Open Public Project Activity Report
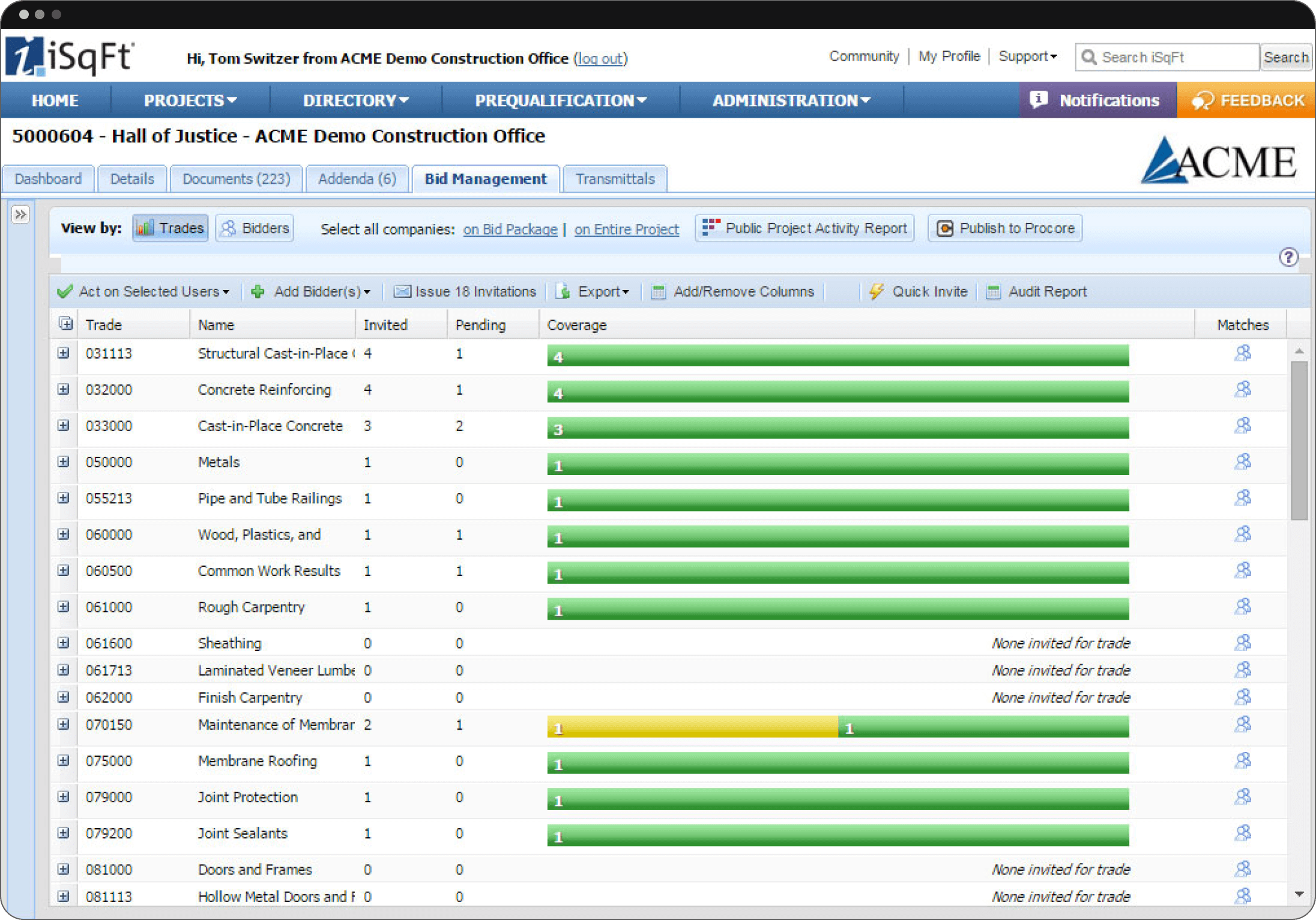This screenshot has width=1316, height=920. coord(804,228)
